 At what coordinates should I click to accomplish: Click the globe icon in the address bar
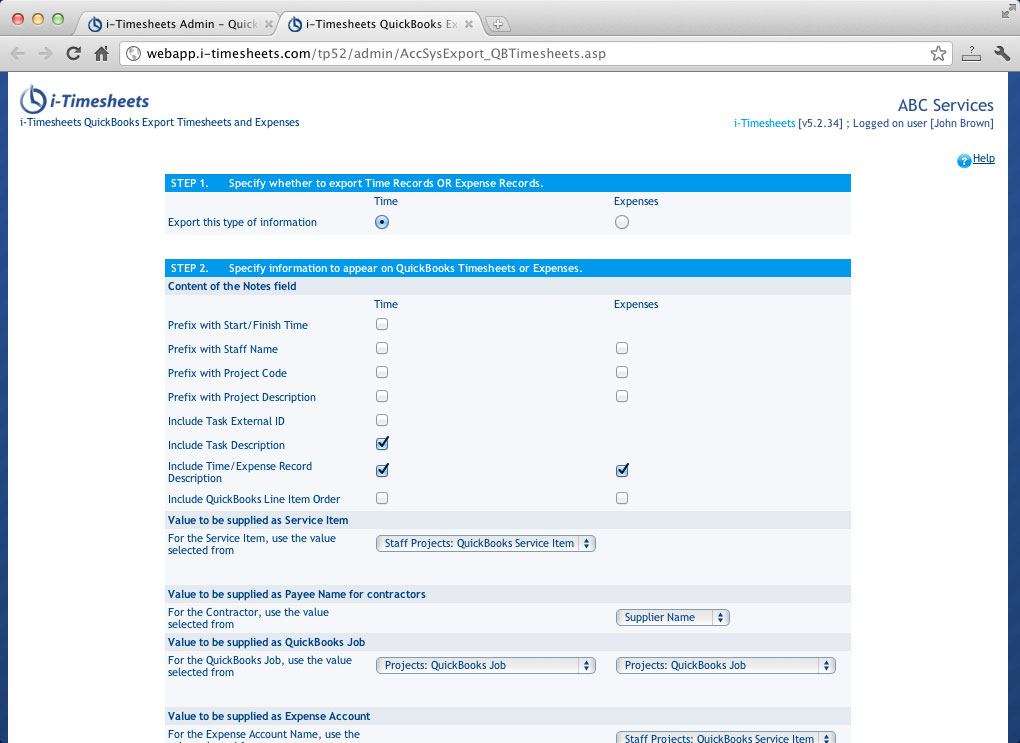133,53
